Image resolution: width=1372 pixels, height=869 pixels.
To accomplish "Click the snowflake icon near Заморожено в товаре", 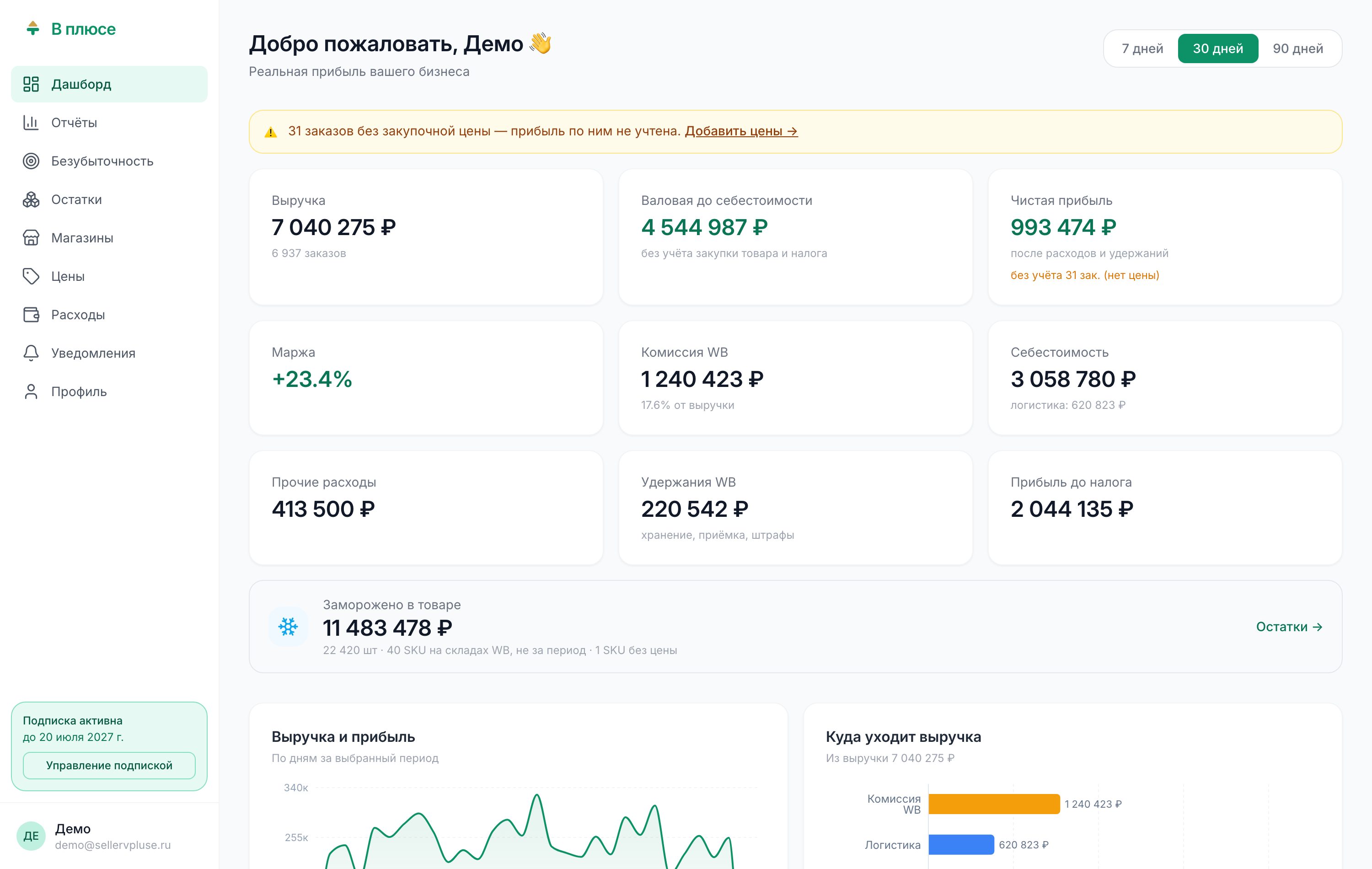I will coord(288,627).
